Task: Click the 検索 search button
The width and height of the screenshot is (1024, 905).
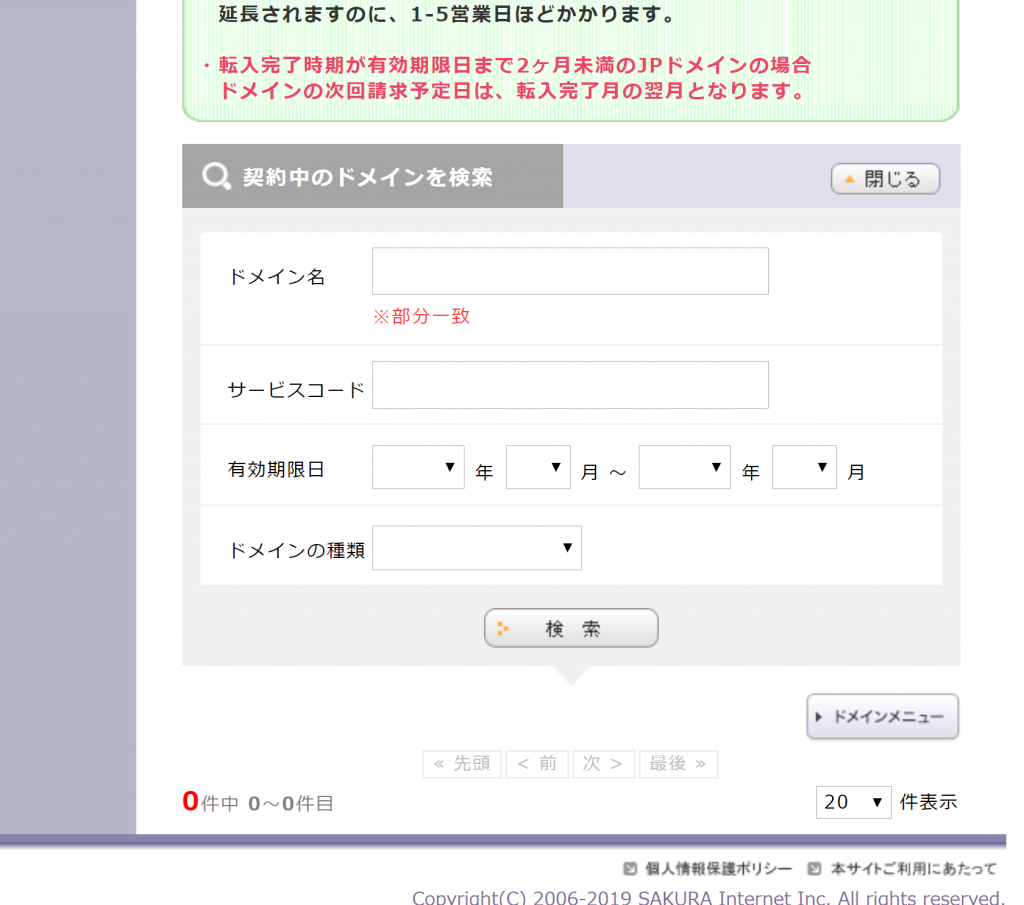Action: [571, 628]
